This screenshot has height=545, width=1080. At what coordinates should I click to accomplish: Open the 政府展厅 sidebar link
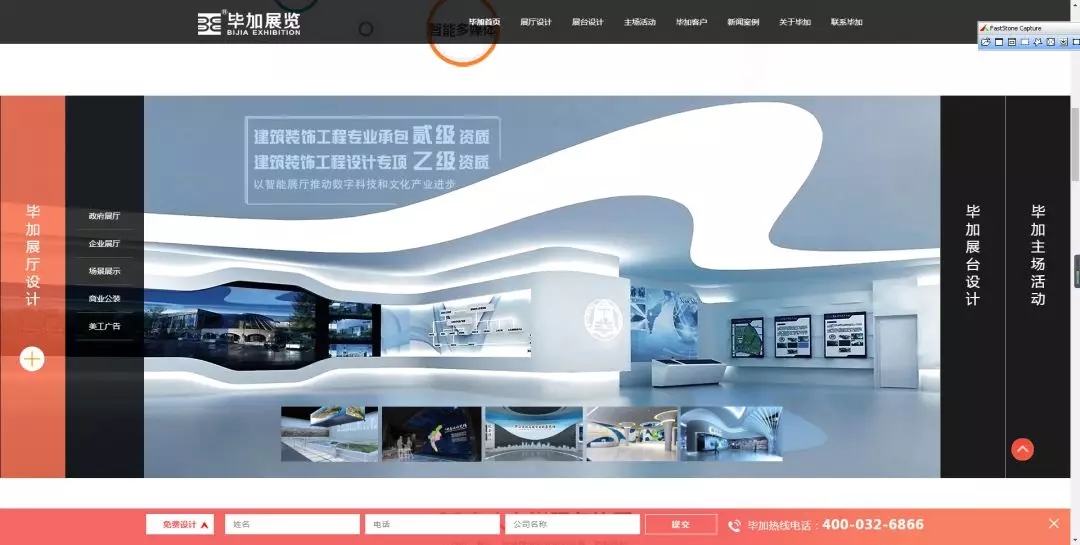[104, 216]
